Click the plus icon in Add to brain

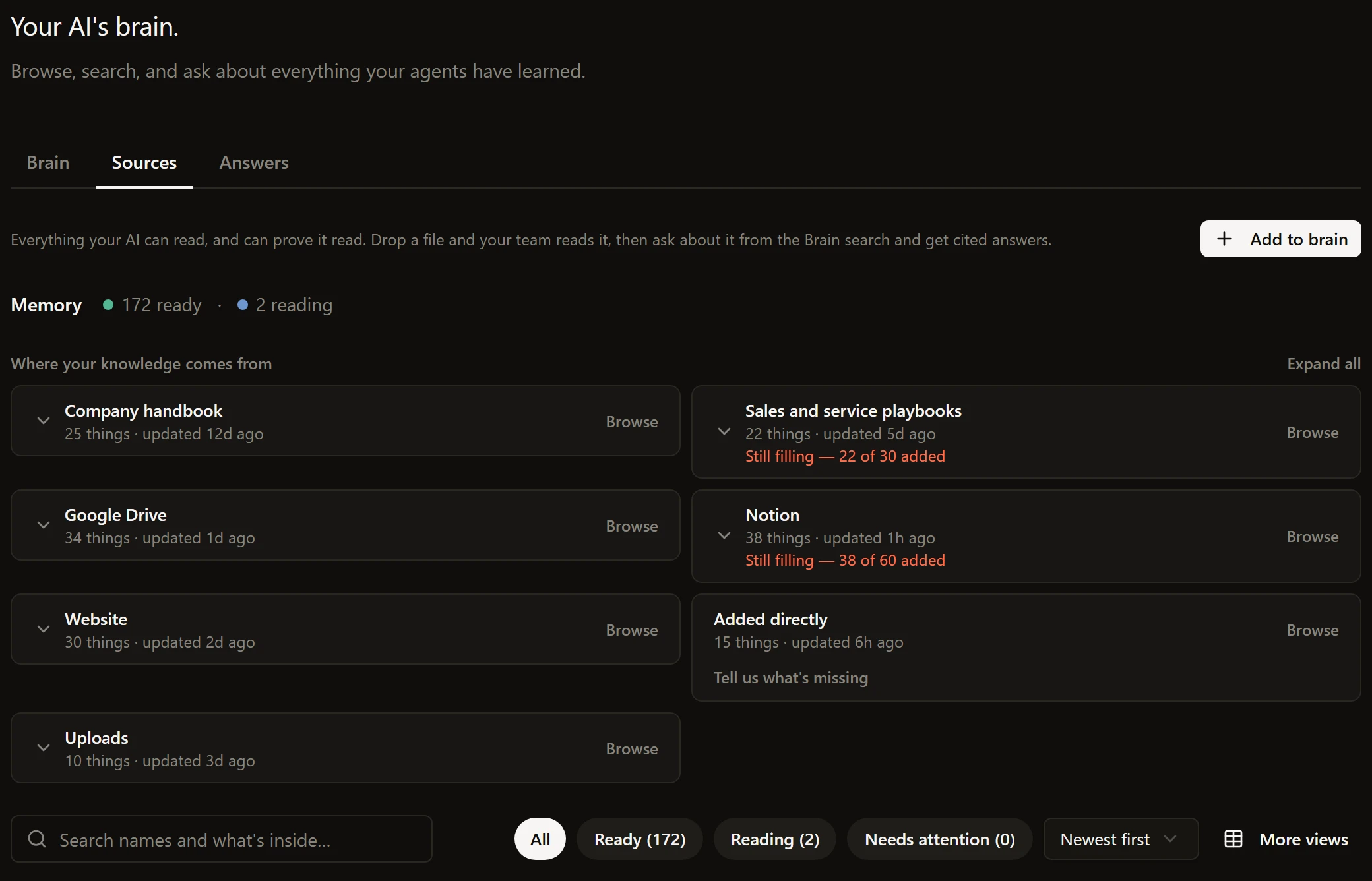(1224, 239)
